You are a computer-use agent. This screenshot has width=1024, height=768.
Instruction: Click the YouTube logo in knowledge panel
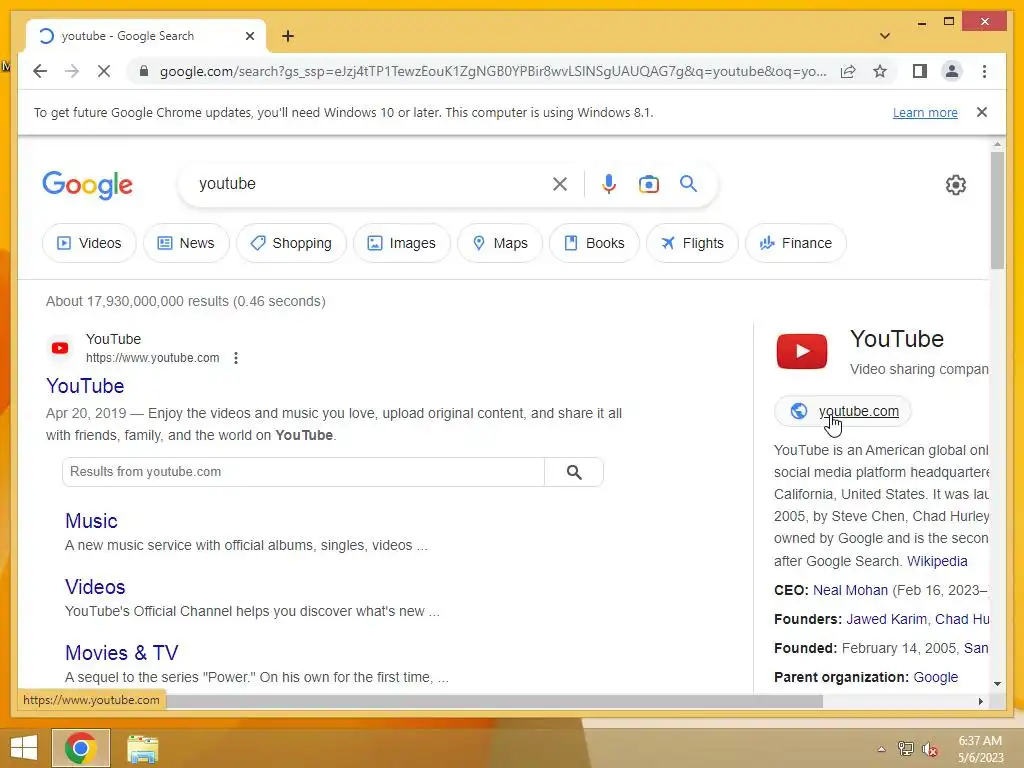coord(801,351)
